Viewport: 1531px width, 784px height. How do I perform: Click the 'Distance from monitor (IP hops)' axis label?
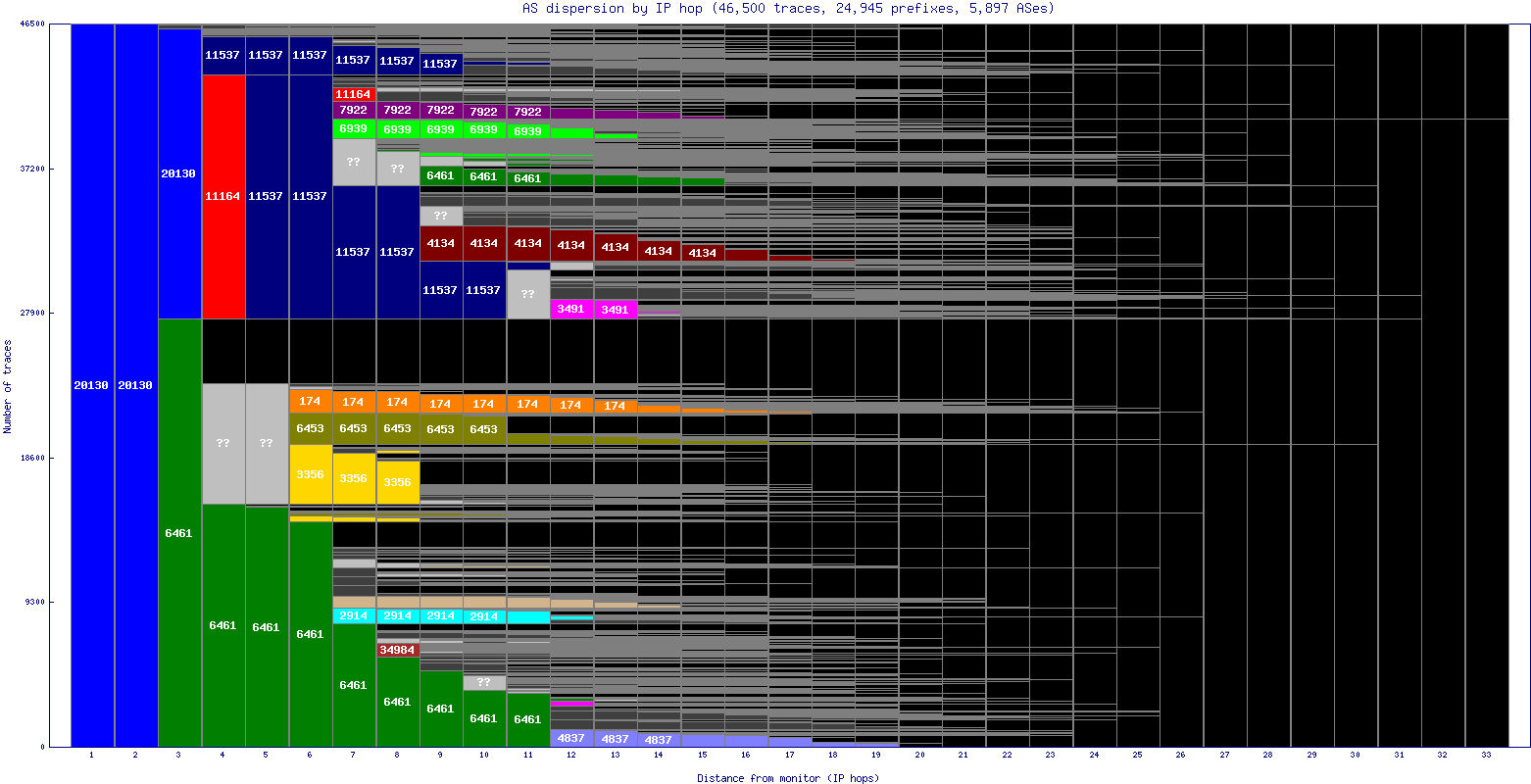(x=788, y=778)
